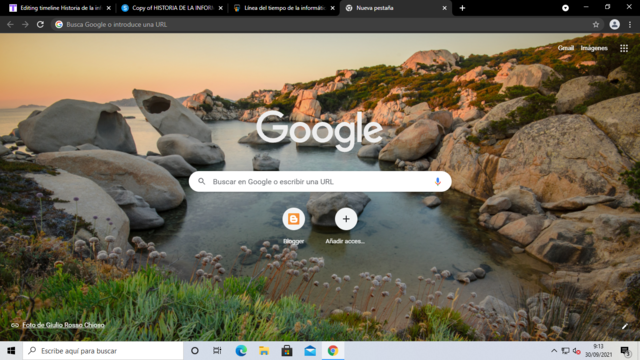Switch to Editing timeline Historia tab
Viewport: 640px width, 360px height.
[59, 8]
